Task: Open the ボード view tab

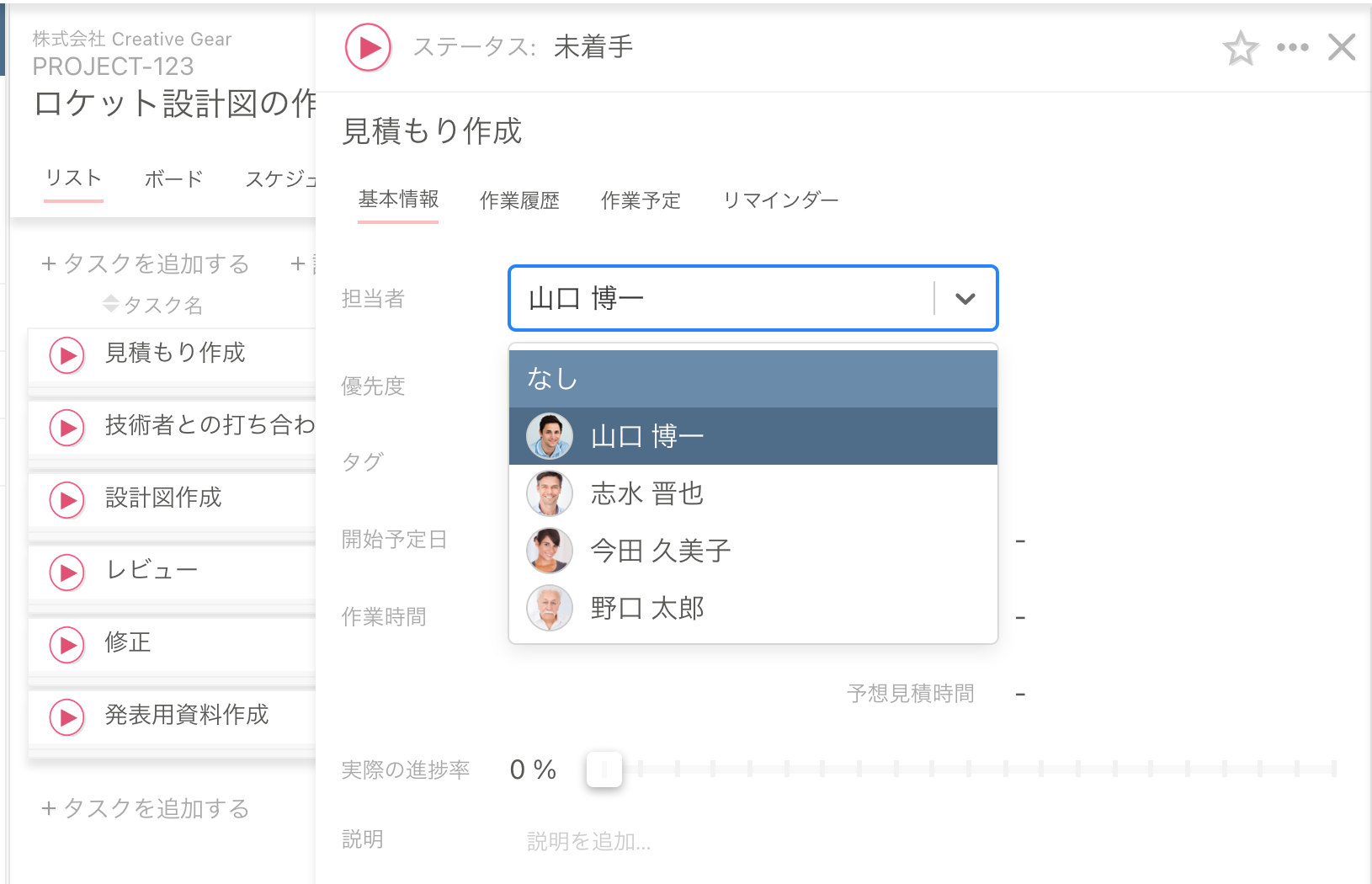Action: (173, 178)
